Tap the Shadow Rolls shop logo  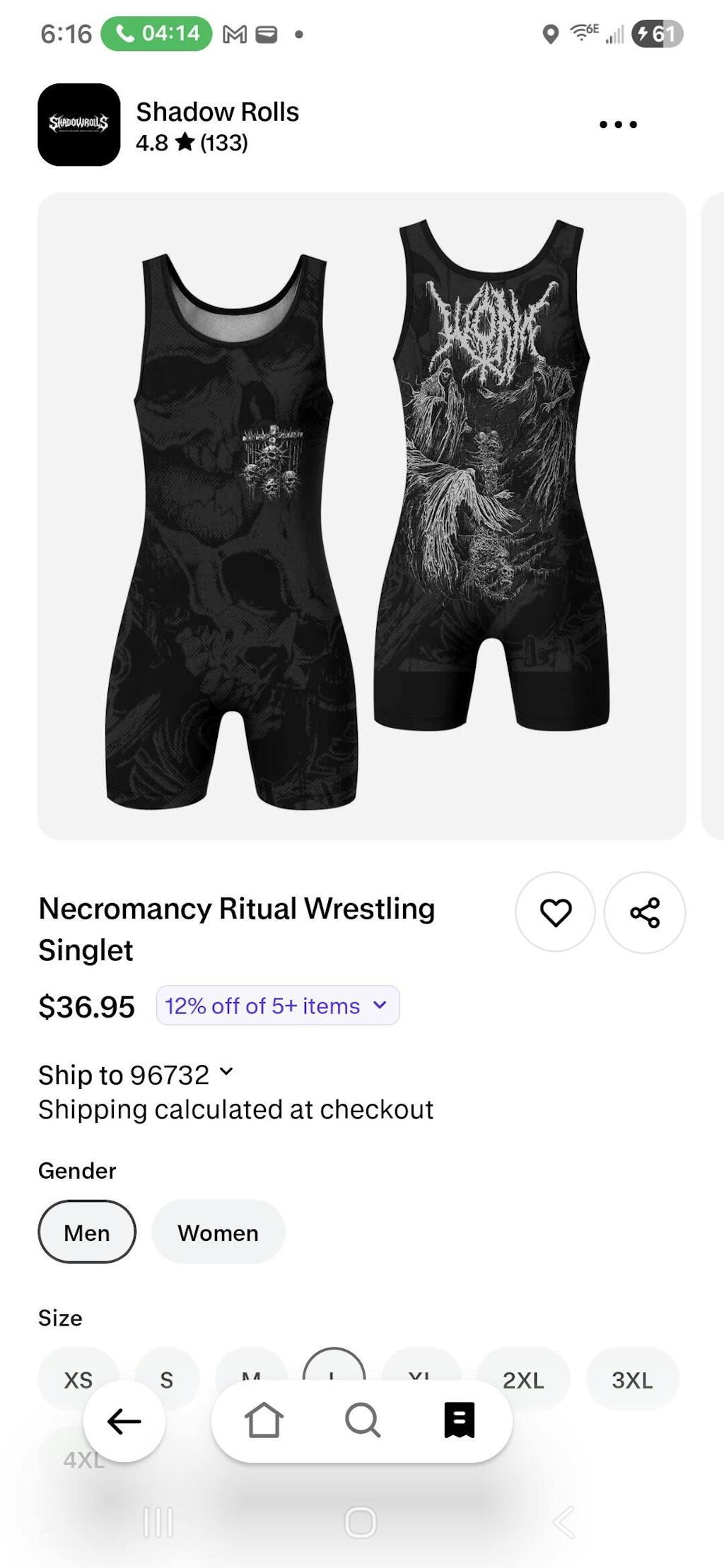click(x=78, y=124)
